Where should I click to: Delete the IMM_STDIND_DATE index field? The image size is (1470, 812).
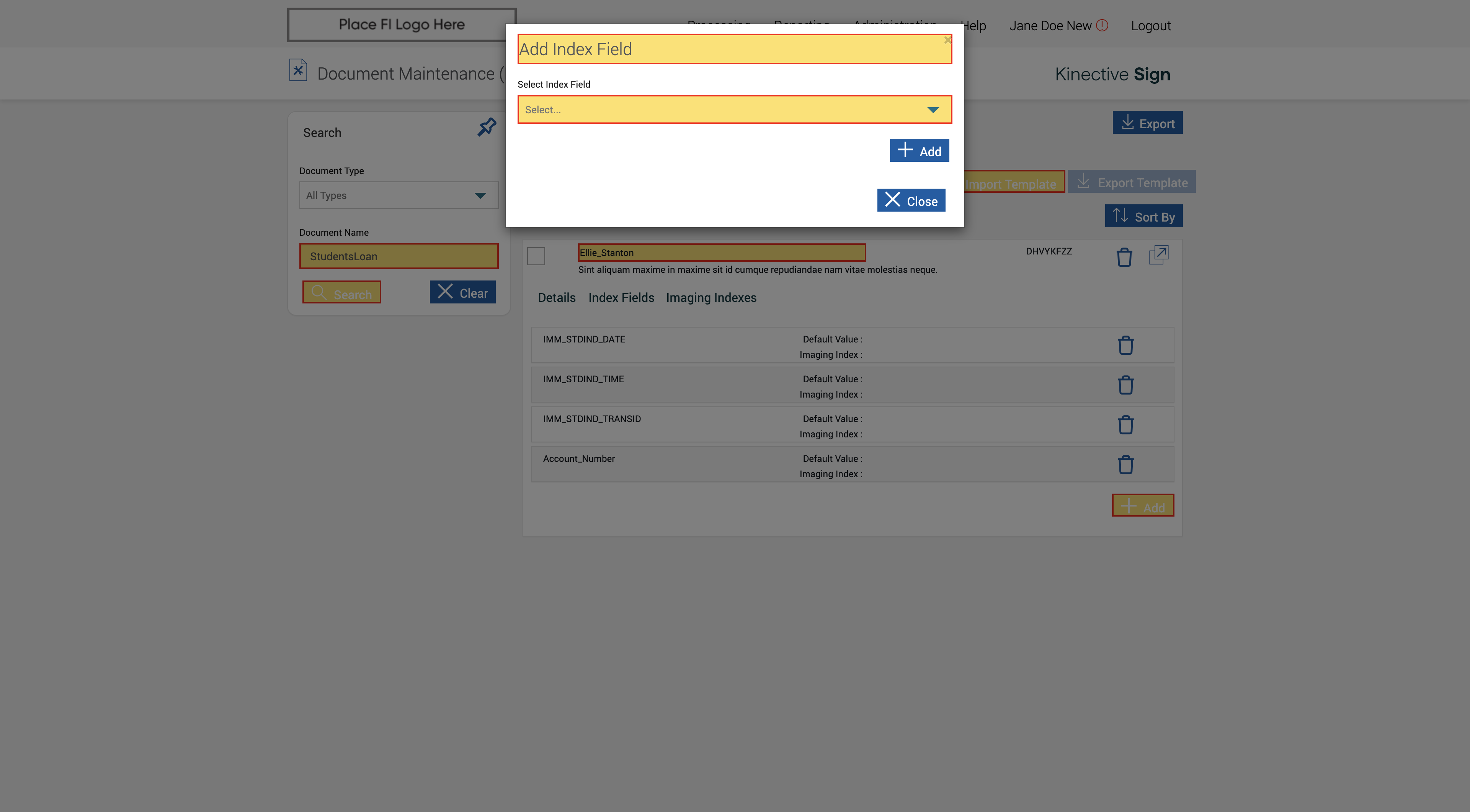(x=1125, y=346)
